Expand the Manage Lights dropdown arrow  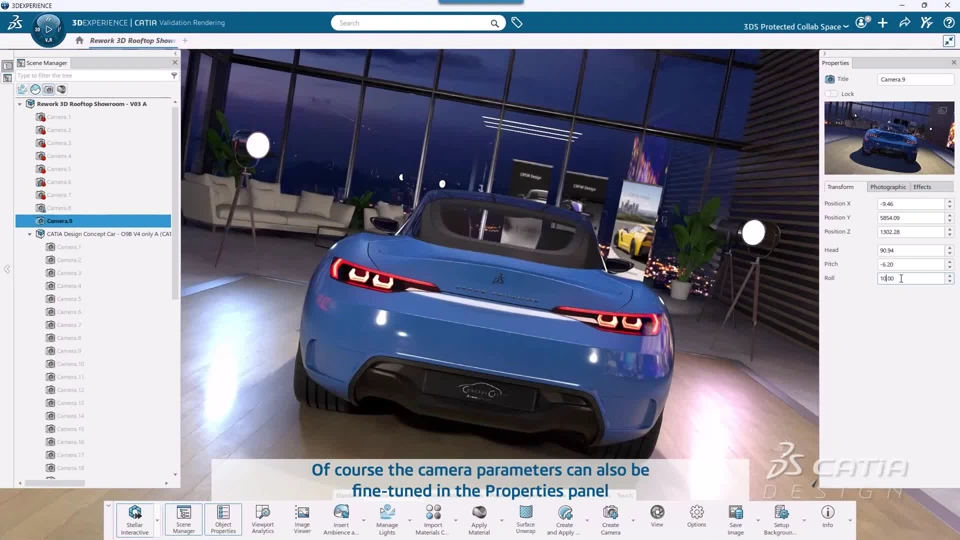[x=410, y=520]
